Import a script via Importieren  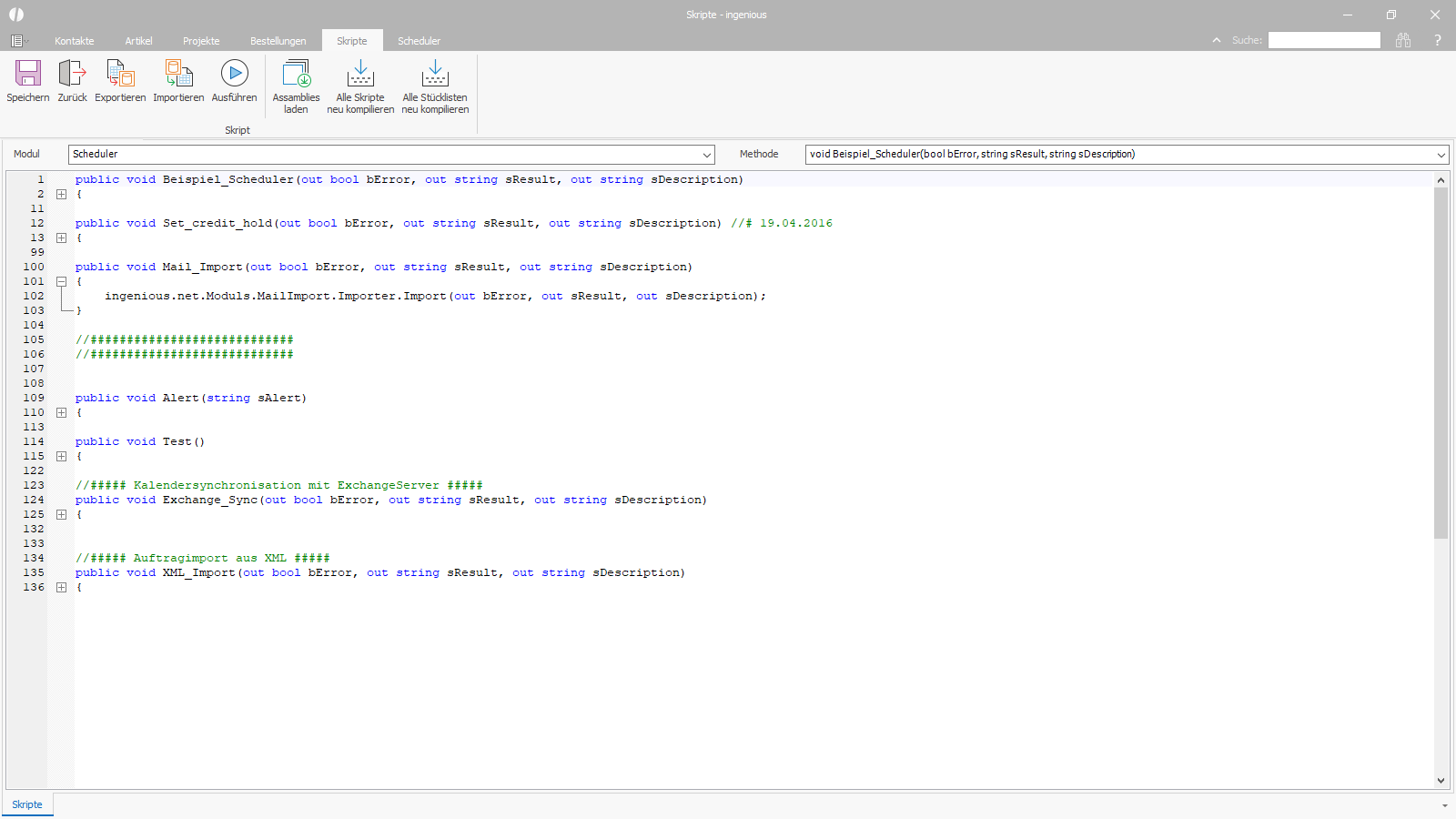(178, 82)
